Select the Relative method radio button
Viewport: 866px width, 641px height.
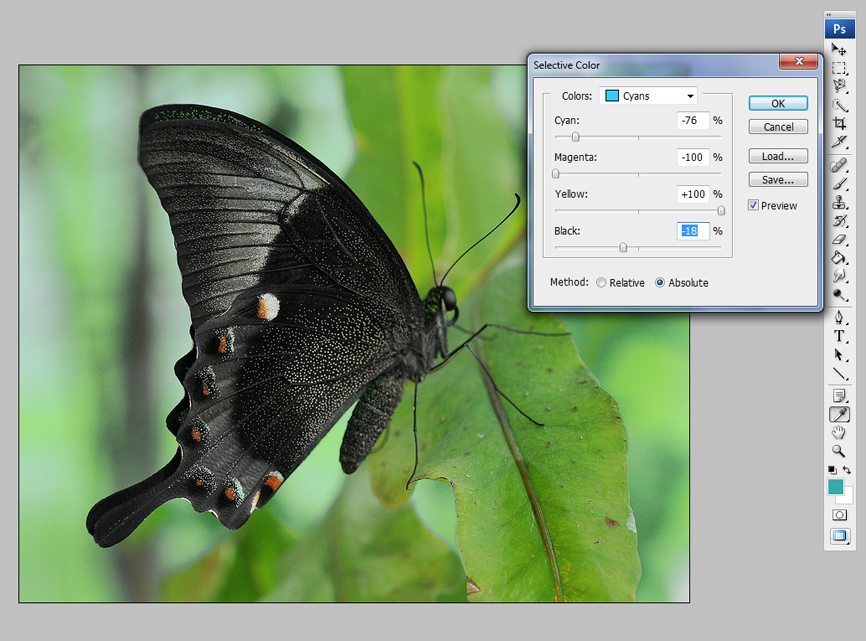(x=601, y=283)
